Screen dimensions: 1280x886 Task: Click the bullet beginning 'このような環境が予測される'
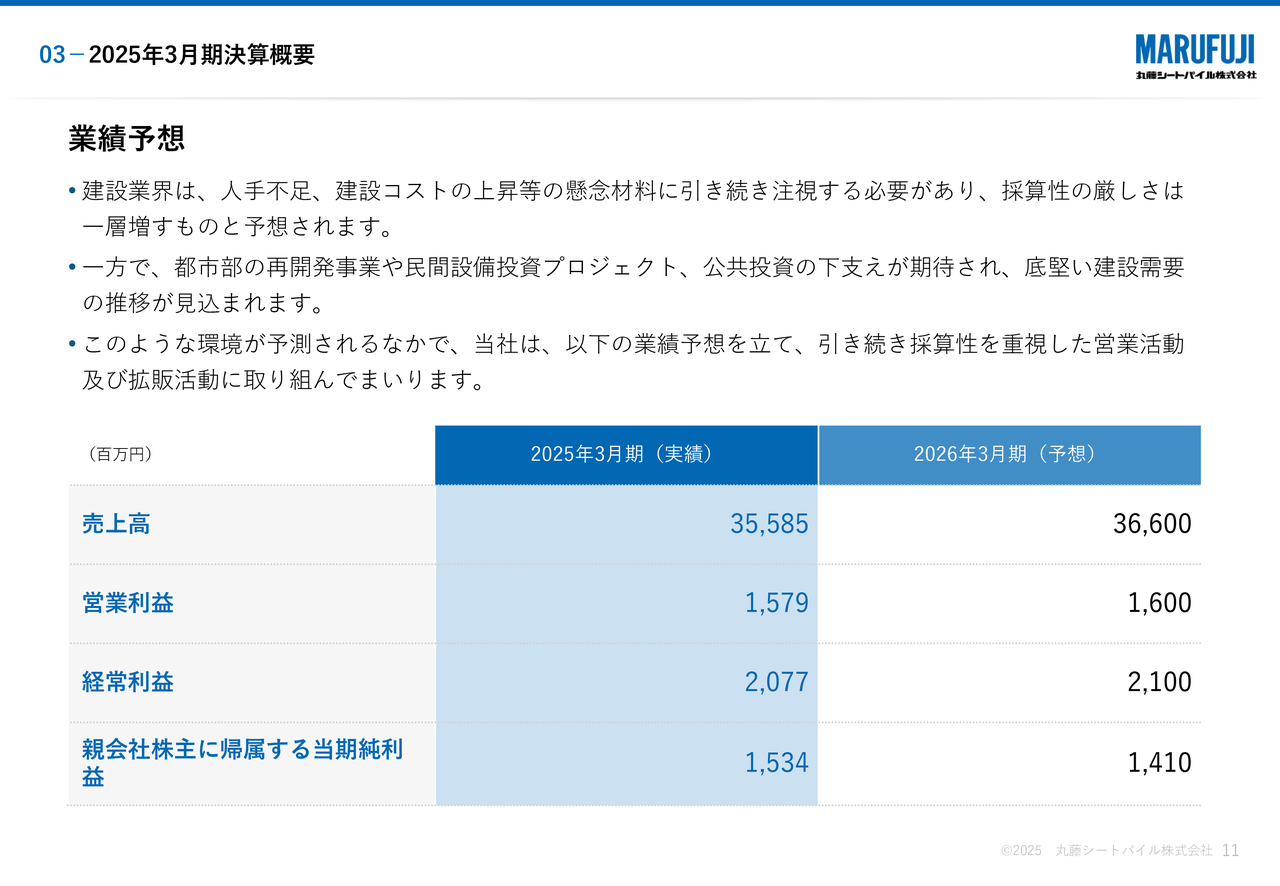(x=633, y=362)
